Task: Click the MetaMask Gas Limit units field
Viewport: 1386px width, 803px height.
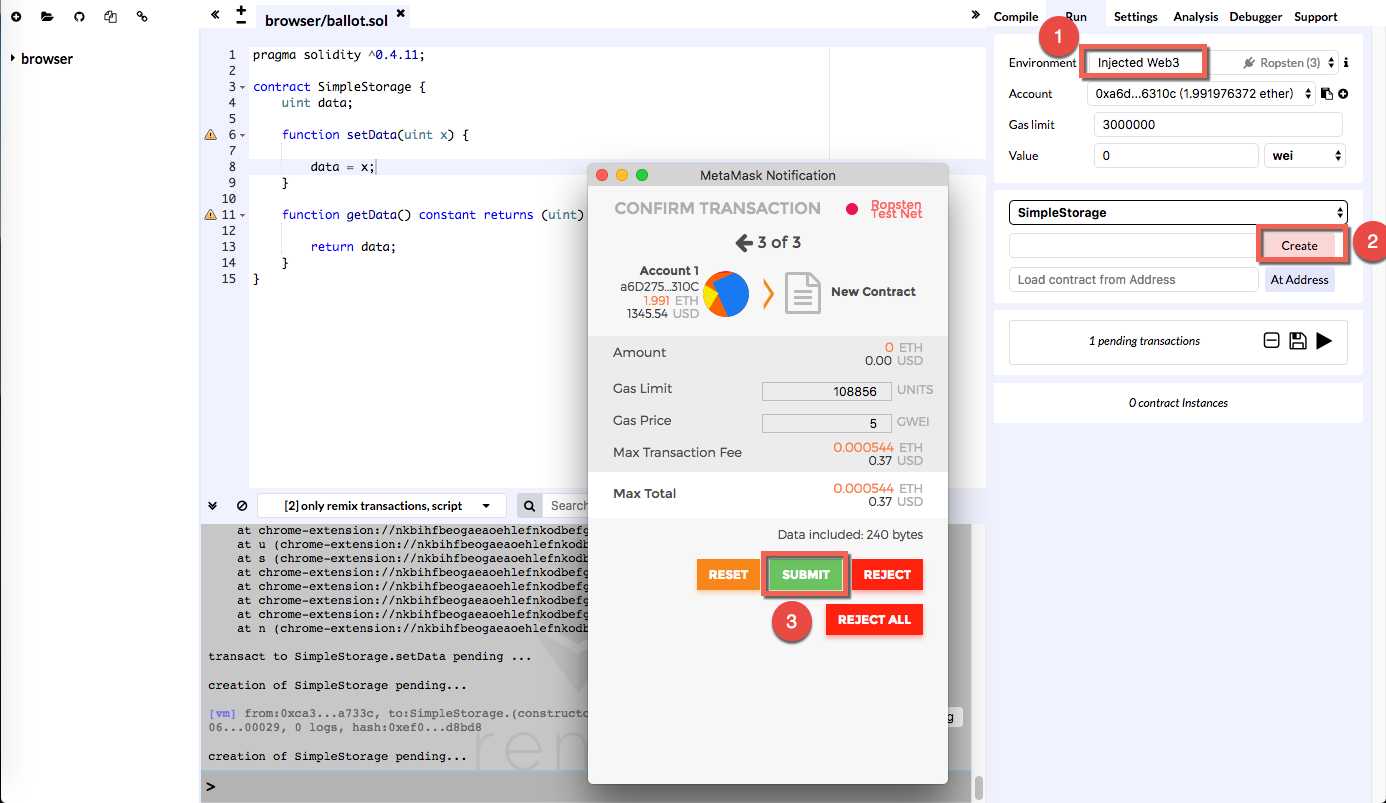Action: click(x=826, y=392)
